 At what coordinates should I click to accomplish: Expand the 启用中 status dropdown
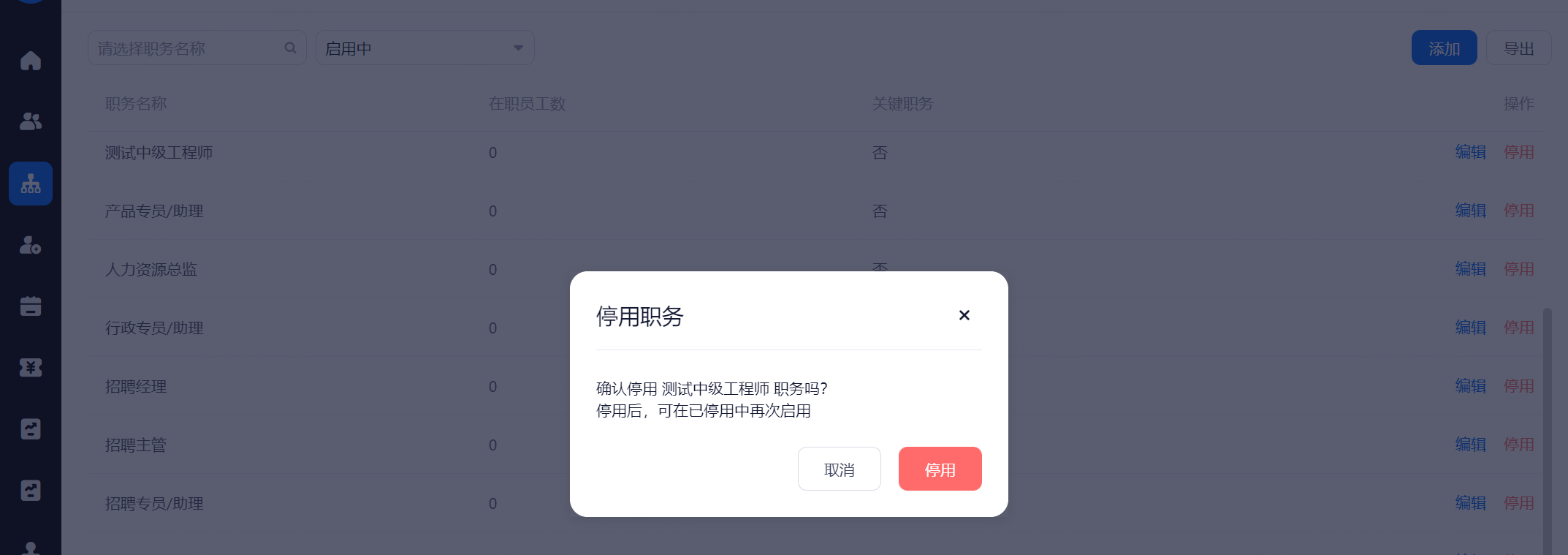point(425,48)
